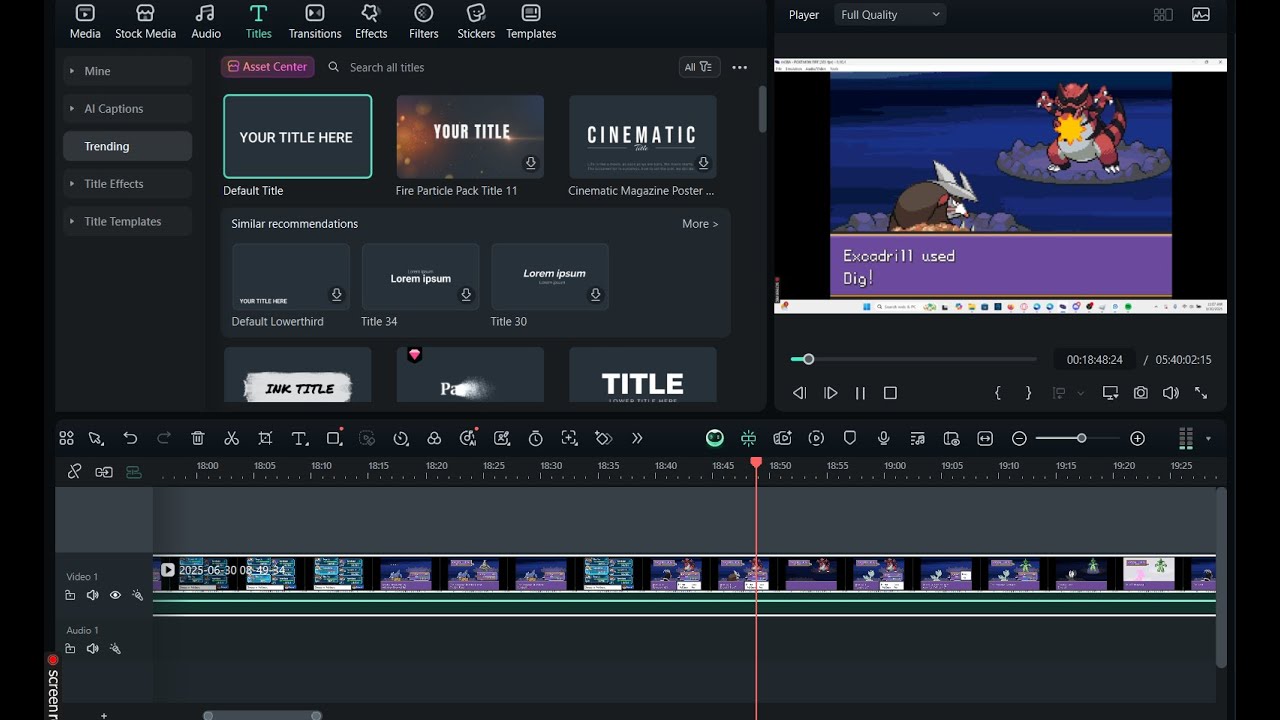This screenshot has width=1280, height=720.
Task: Click the Select pointer tool icon
Action: click(x=96, y=438)
